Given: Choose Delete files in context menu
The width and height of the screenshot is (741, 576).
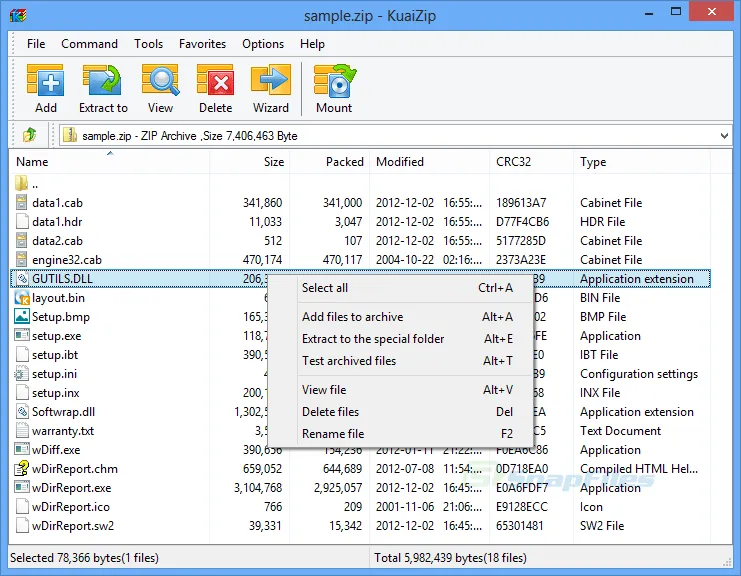Looking at the screenshot, I should click(x=401, y=412).
